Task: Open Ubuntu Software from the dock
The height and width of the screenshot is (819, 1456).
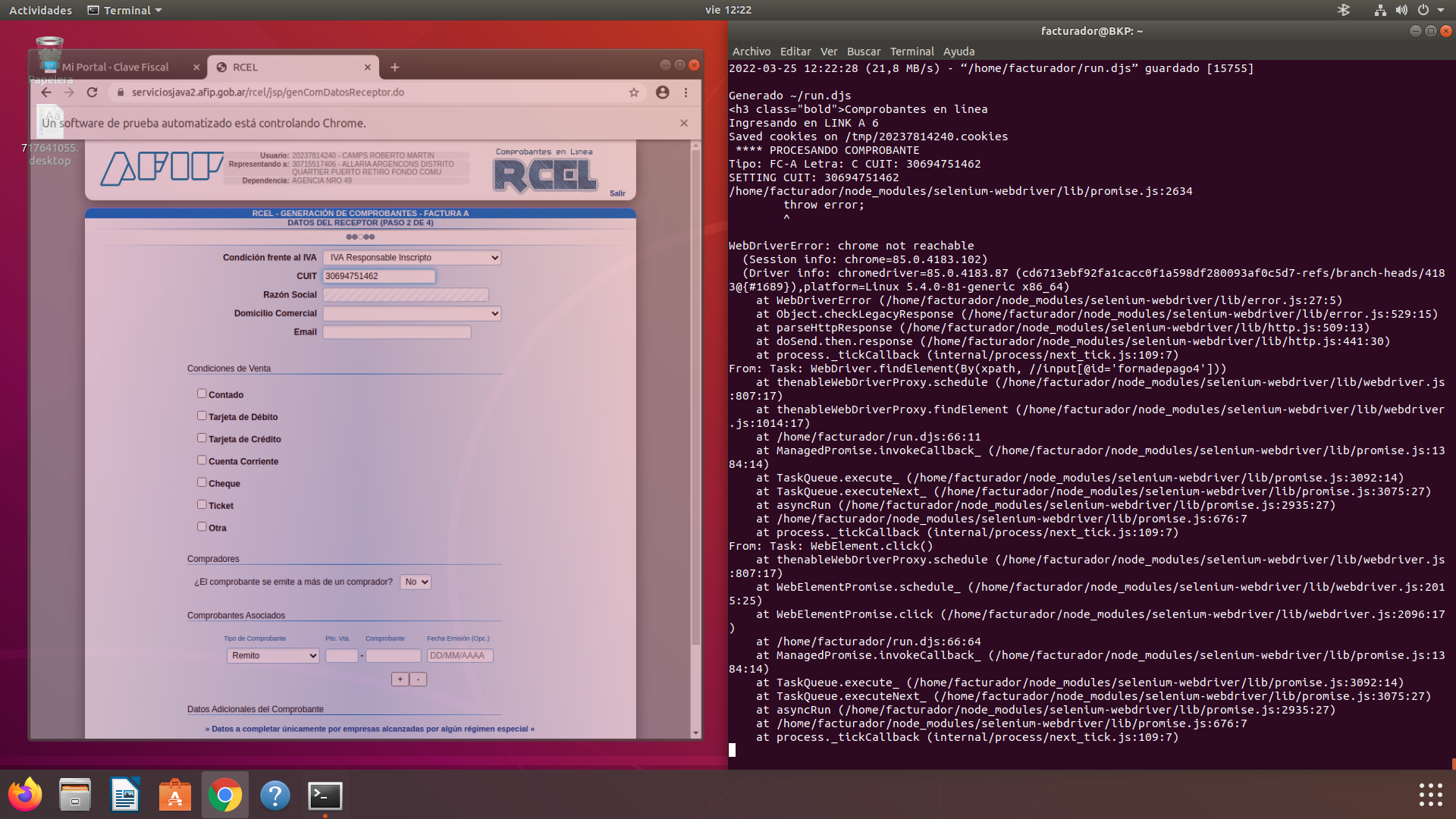Action: [x=175, y=795]
